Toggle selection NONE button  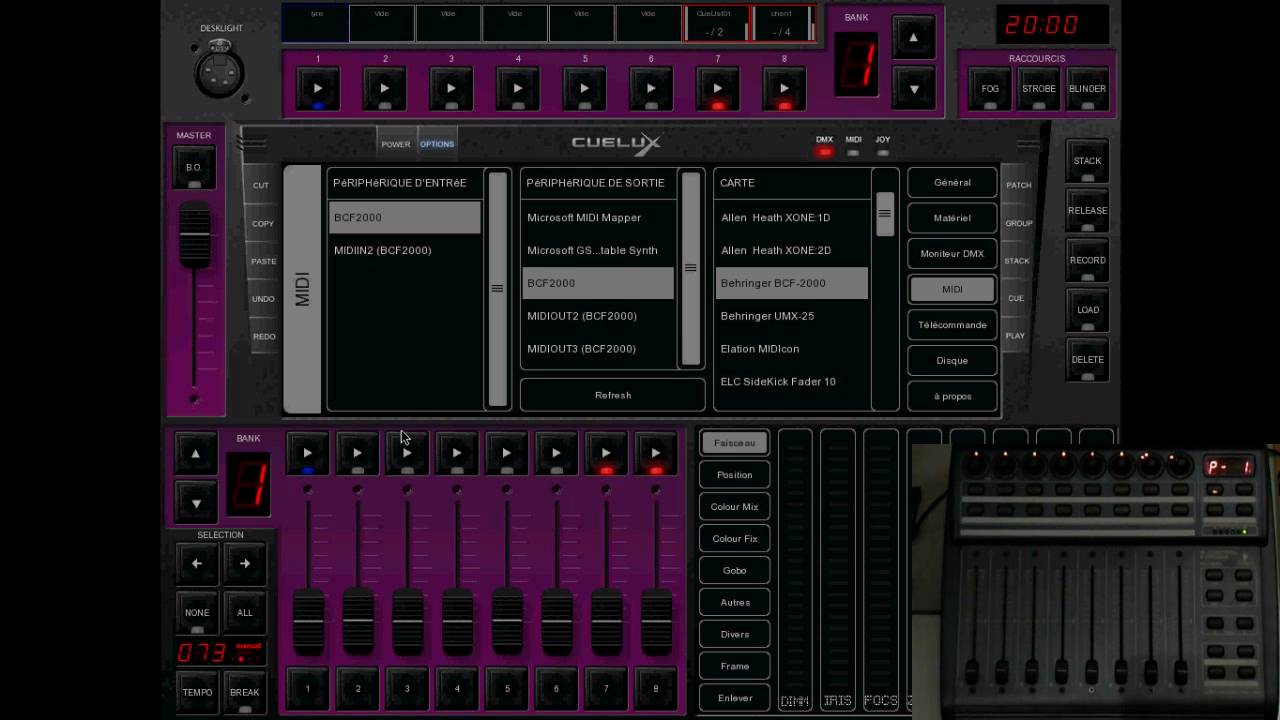pos(197,613)
